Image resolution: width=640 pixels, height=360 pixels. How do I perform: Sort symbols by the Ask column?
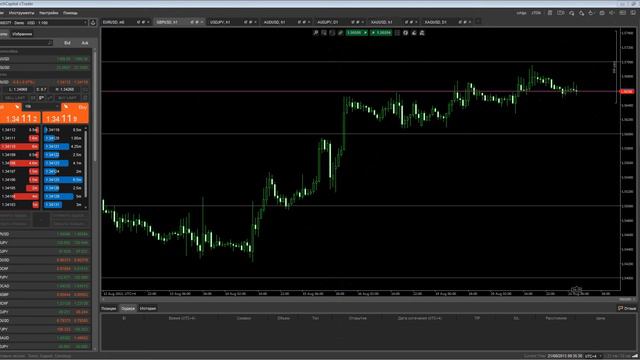[84, 43]
